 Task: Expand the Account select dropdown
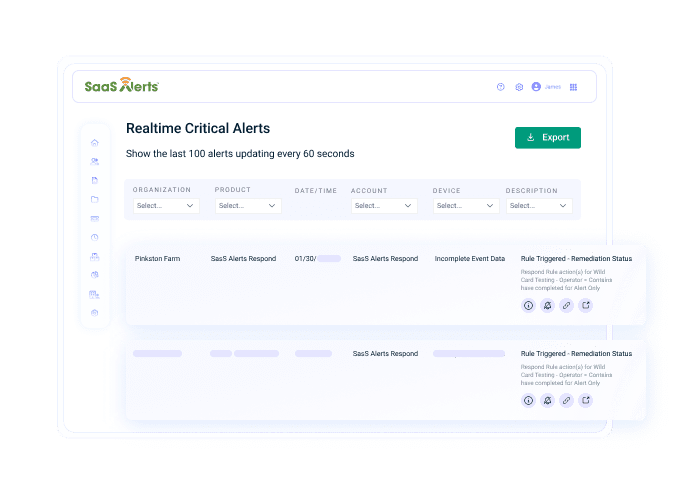[384, 205]
